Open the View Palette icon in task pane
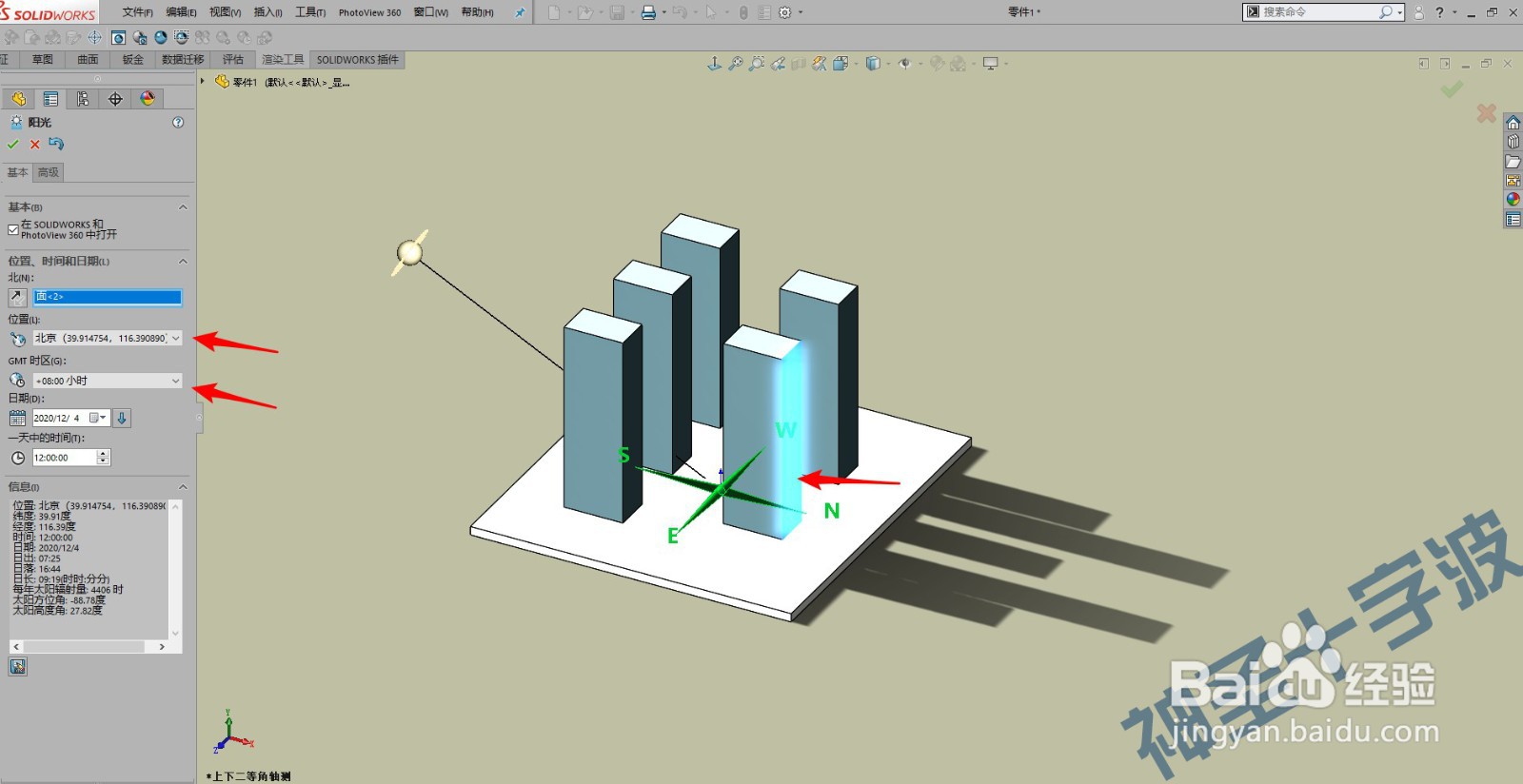Viewport: 1523px width, 784px height. (x=1513, y=181)
